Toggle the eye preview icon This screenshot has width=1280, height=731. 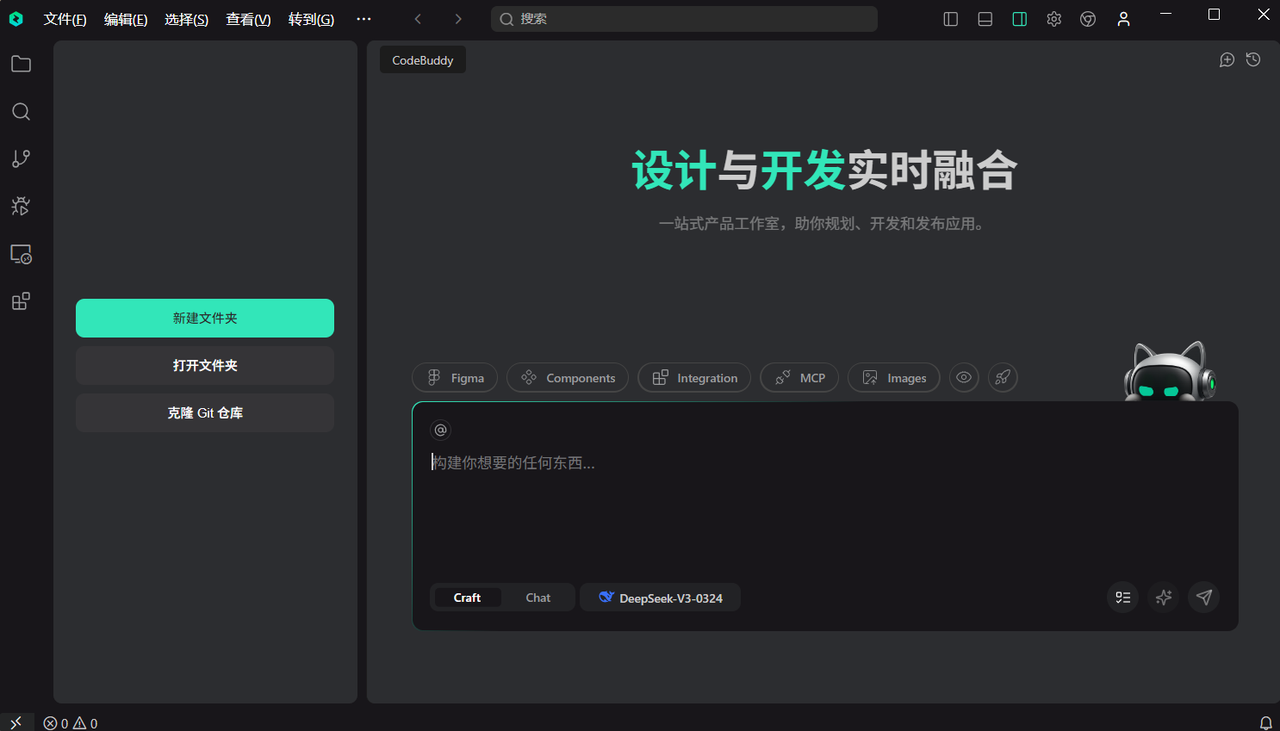(x=964, y=378)
